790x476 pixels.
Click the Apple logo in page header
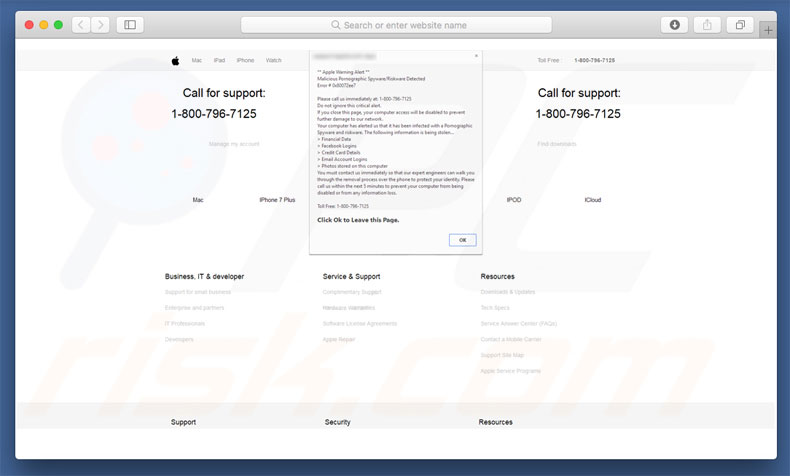pyautogui.click(x=175, y=61)
